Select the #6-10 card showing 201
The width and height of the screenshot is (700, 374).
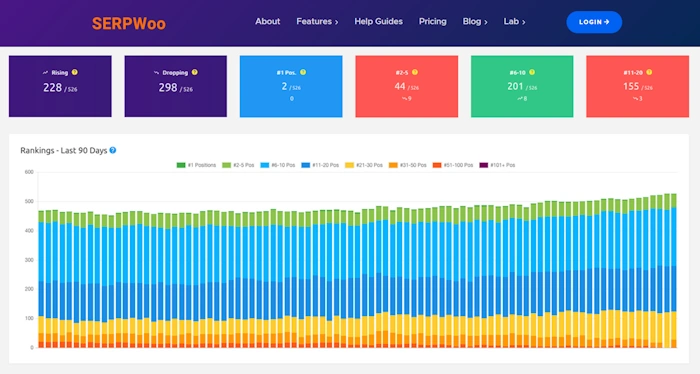click(x=522, y=86)
